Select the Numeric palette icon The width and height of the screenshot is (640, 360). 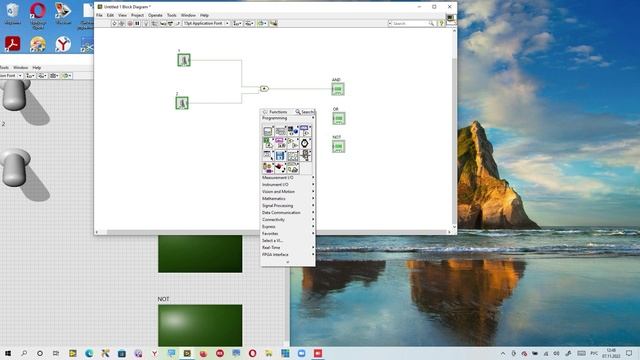click(x=305, y=131)
